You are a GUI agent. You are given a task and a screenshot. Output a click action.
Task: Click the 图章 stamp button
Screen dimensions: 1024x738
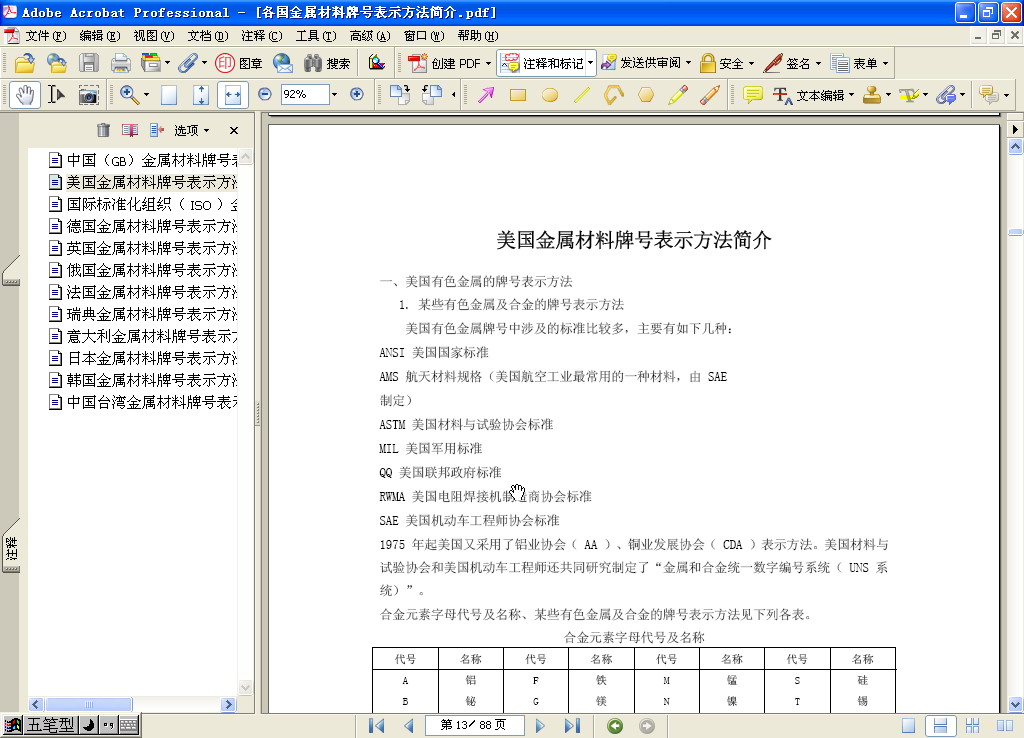click(x=239, y=63)
